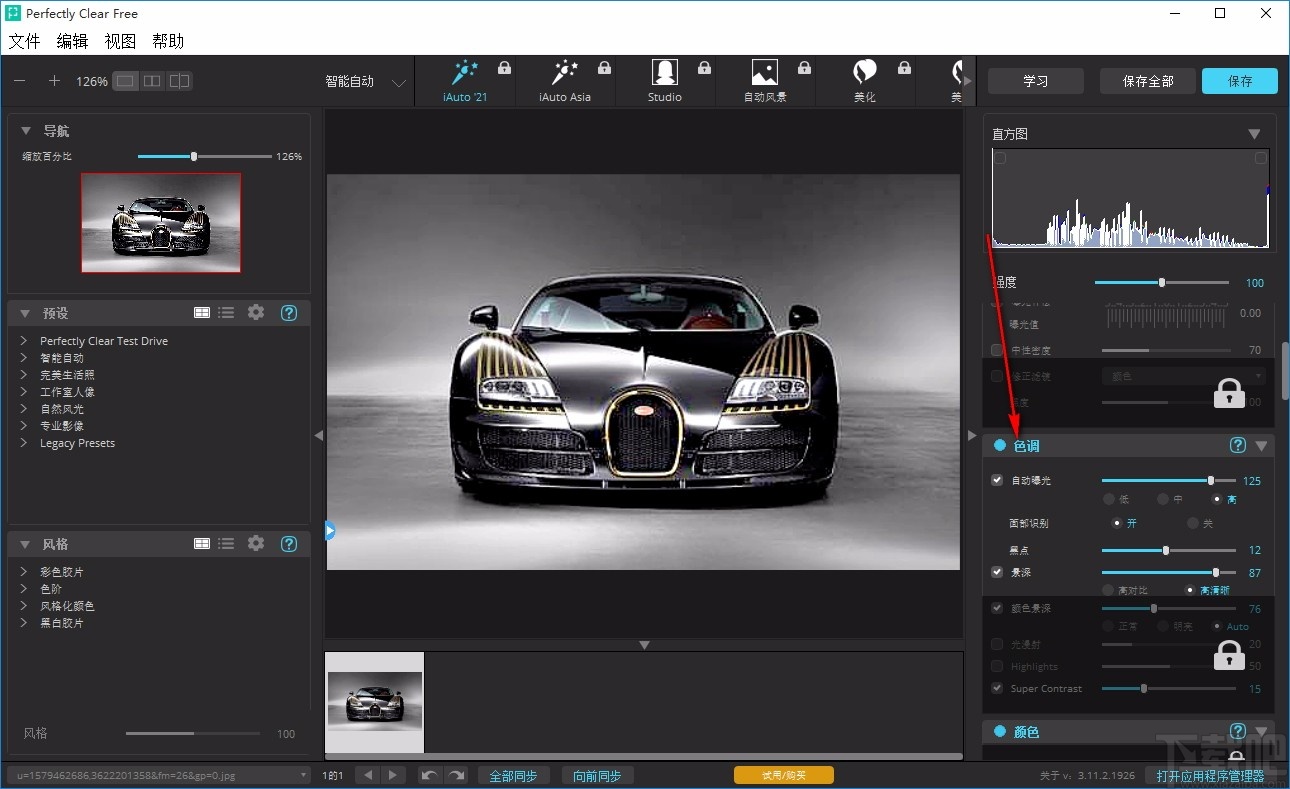Switch 风格 panel to list view

pyautogui.click(x=227, y=543)
